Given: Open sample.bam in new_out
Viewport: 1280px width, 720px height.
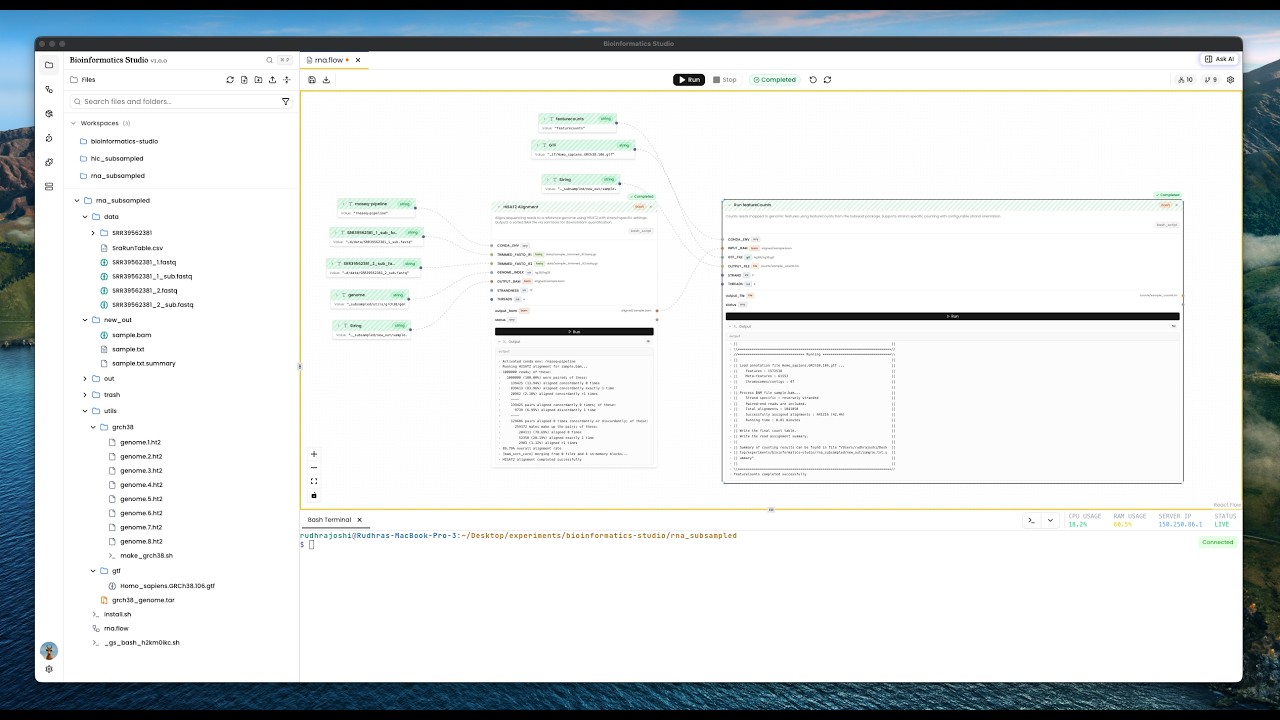Looking at the screenshot, I should tap(131, 335).
